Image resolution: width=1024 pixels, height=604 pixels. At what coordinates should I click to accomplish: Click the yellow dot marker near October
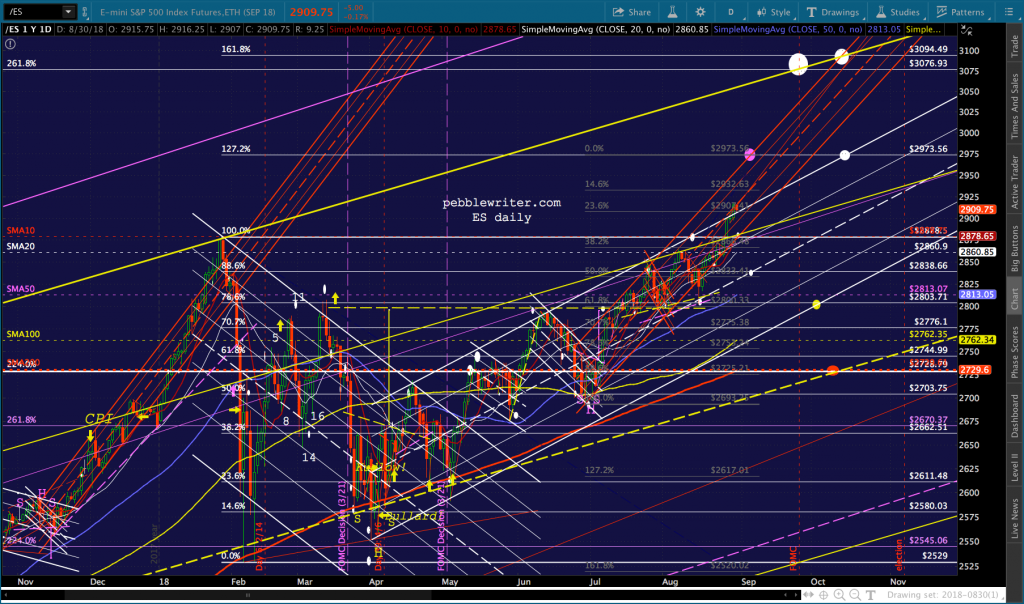(816, 304)
